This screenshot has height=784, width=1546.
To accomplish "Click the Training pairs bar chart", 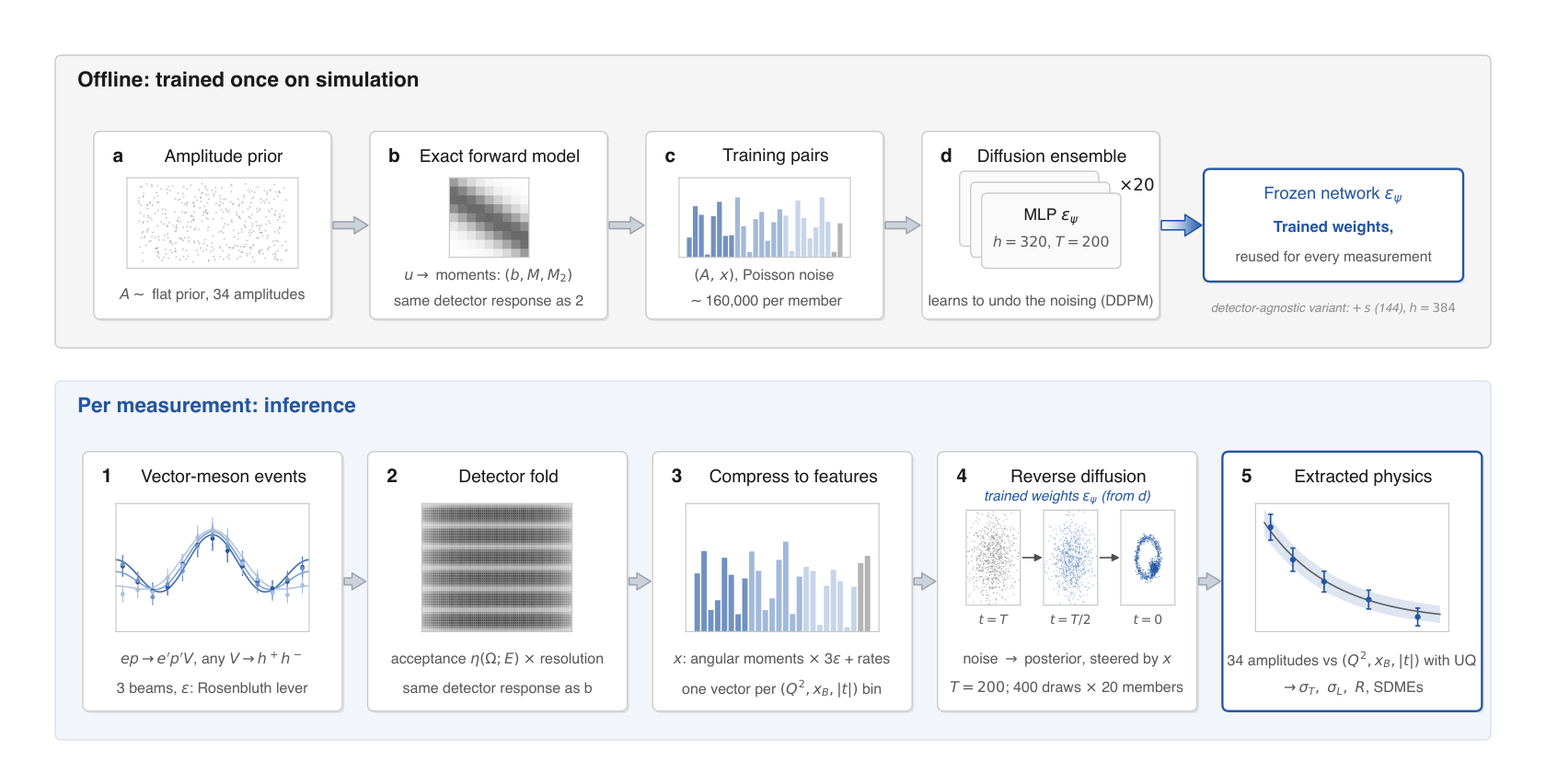I will point(765,217).
